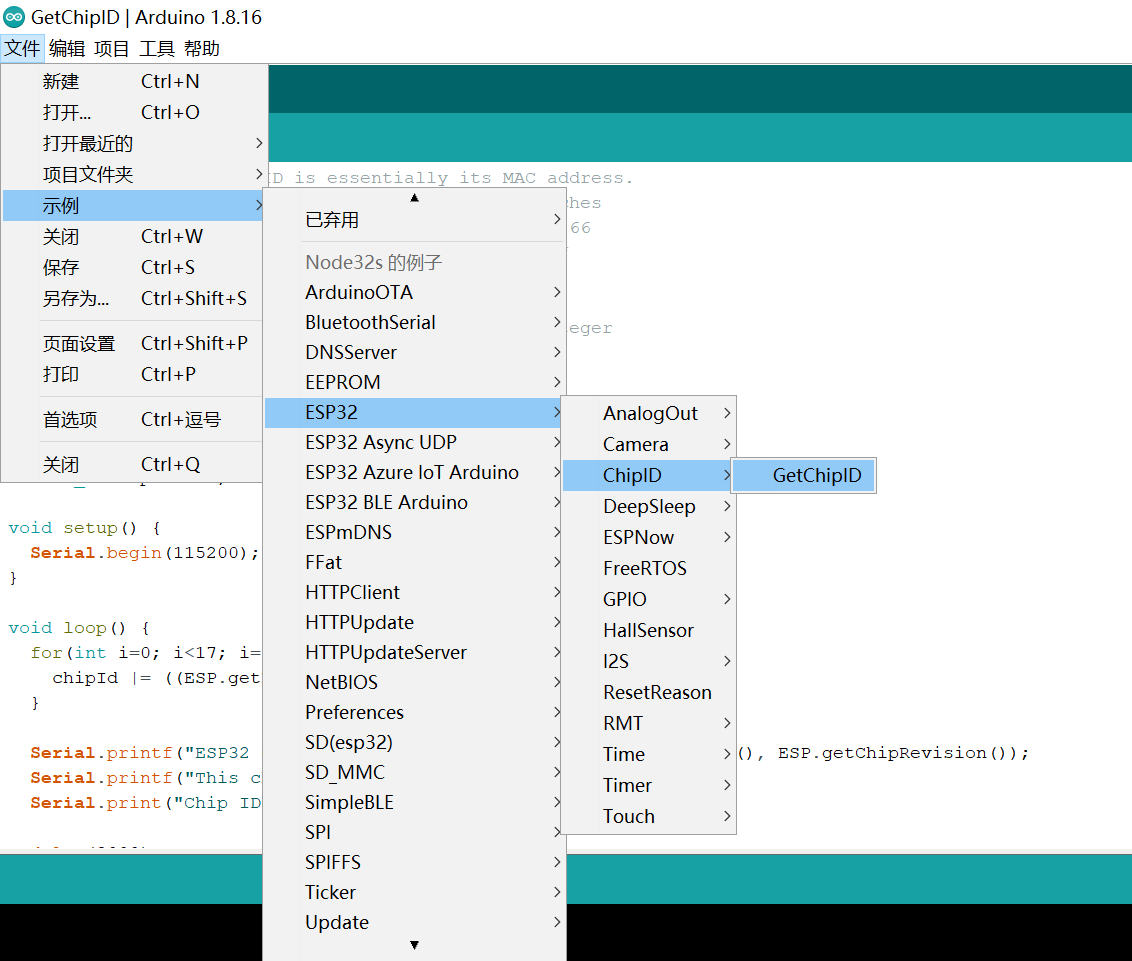Image resolution: width=1132 pixels, height=961 pixels.
Task: Click the 帮助 help menu
Action: point(202,48)
